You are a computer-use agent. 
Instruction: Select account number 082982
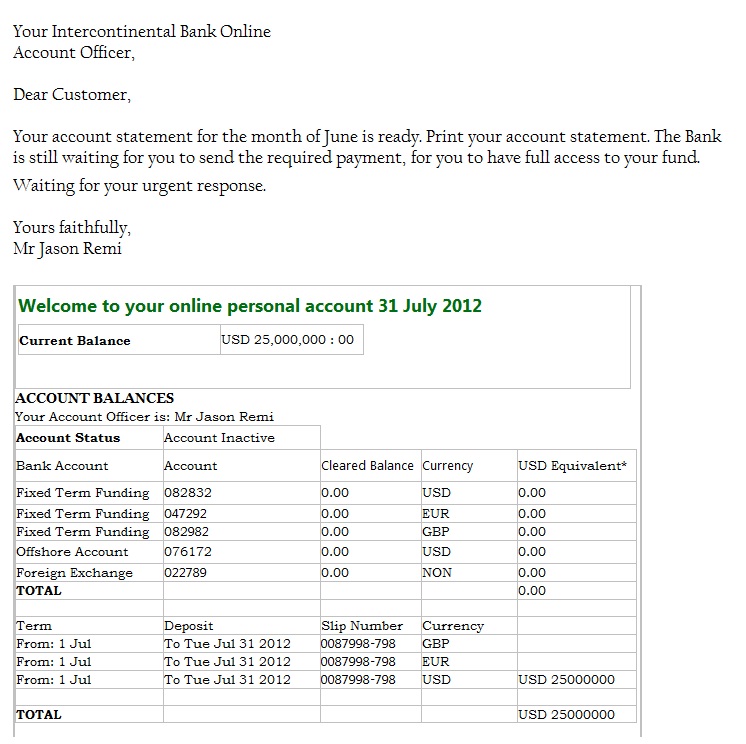tap(186, 532)
